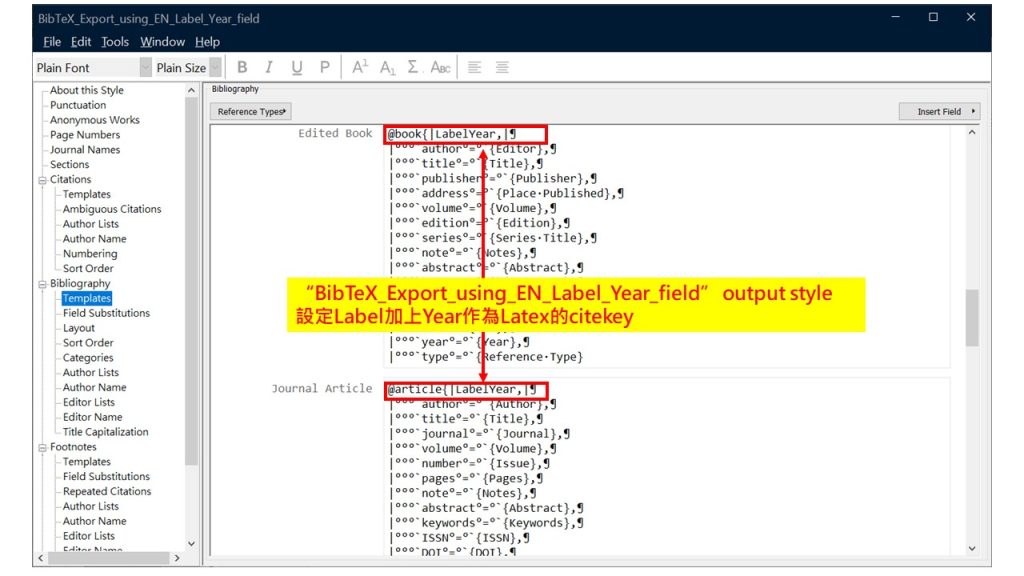Select About this Style
This screenshot has width=1024, height=576.
pos(87,90)
